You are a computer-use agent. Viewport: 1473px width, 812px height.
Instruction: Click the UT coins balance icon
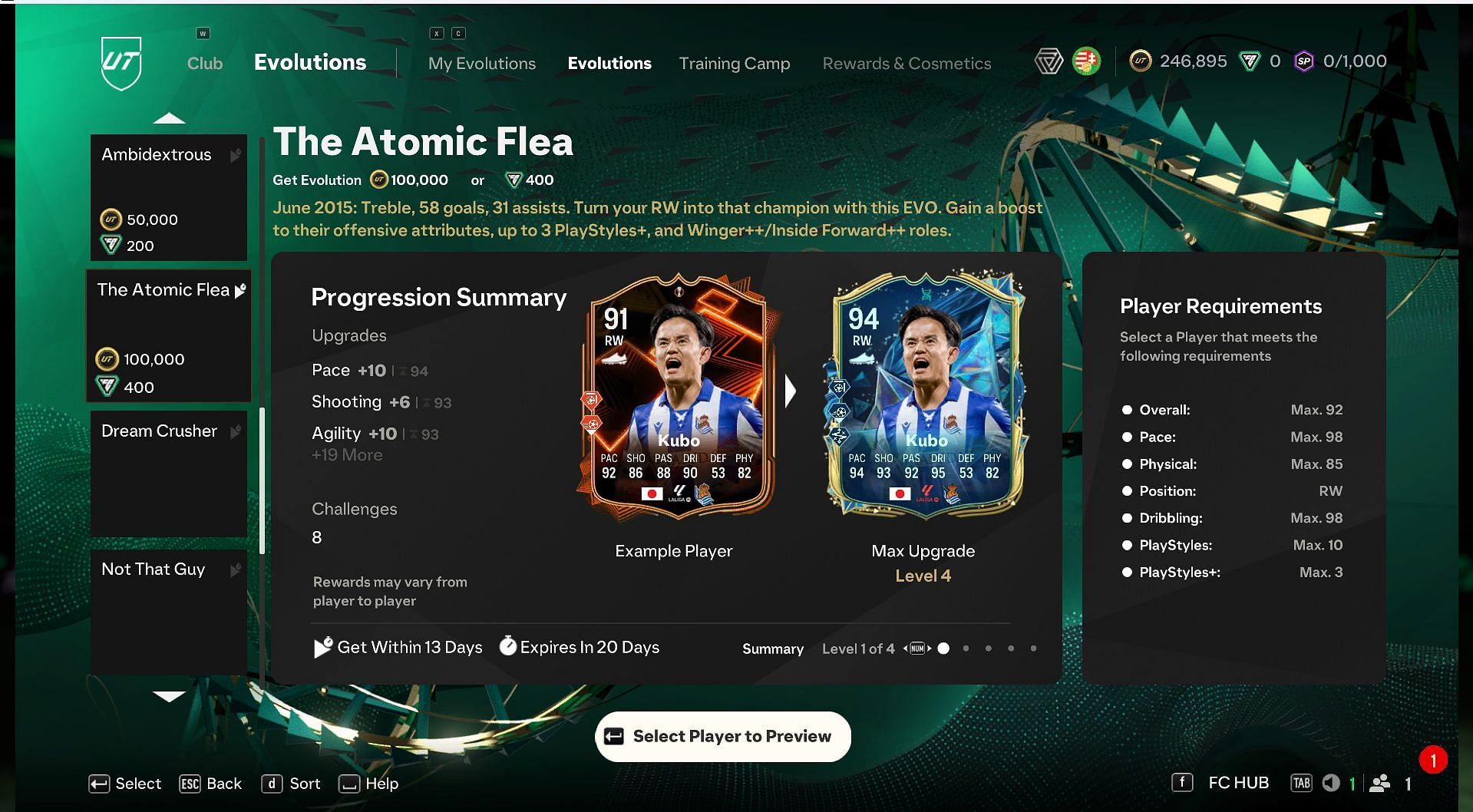click(1141, 61)
